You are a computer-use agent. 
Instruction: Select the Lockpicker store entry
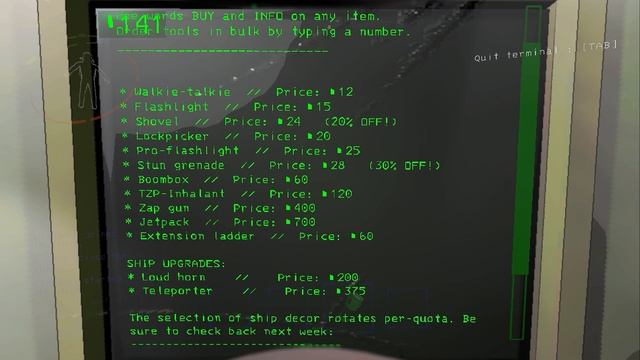click(226, 136)
